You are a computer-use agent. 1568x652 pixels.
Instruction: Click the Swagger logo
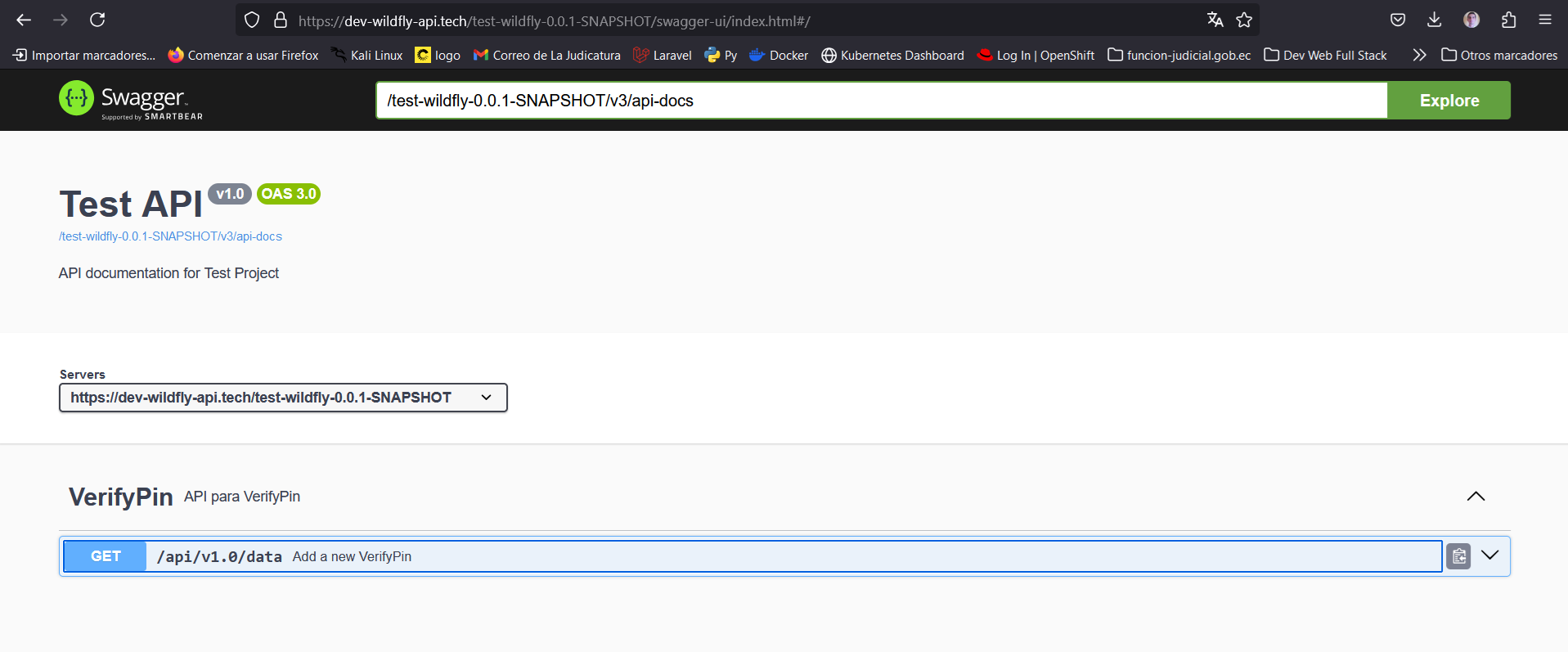click(131, 101)
